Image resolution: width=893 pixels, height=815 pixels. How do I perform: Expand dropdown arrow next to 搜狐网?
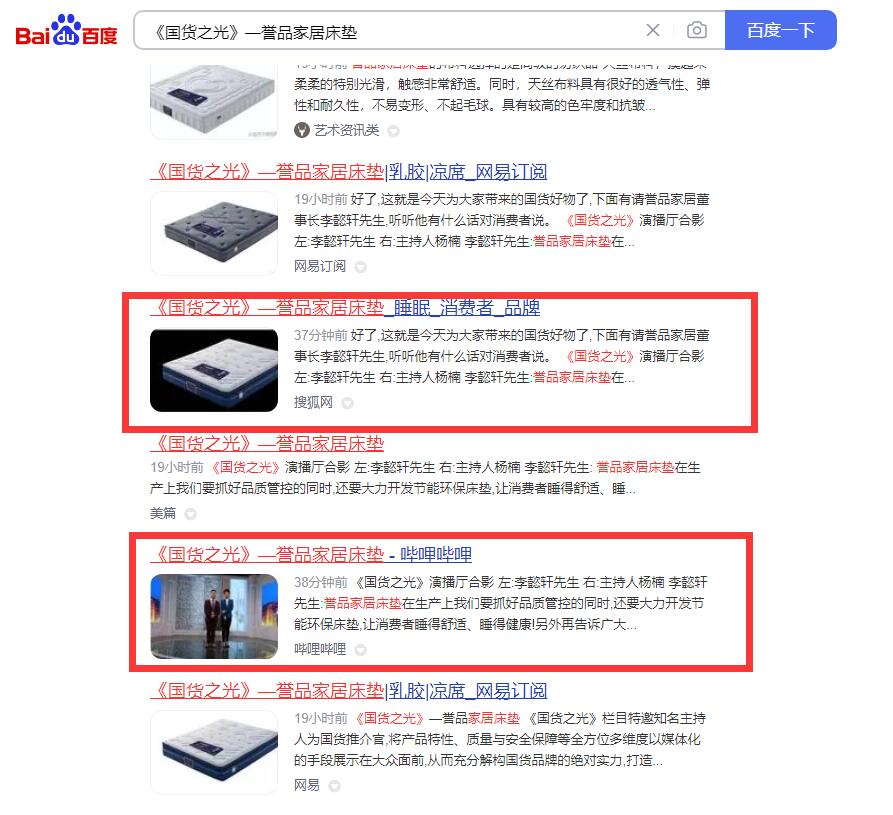coord(347,403)
